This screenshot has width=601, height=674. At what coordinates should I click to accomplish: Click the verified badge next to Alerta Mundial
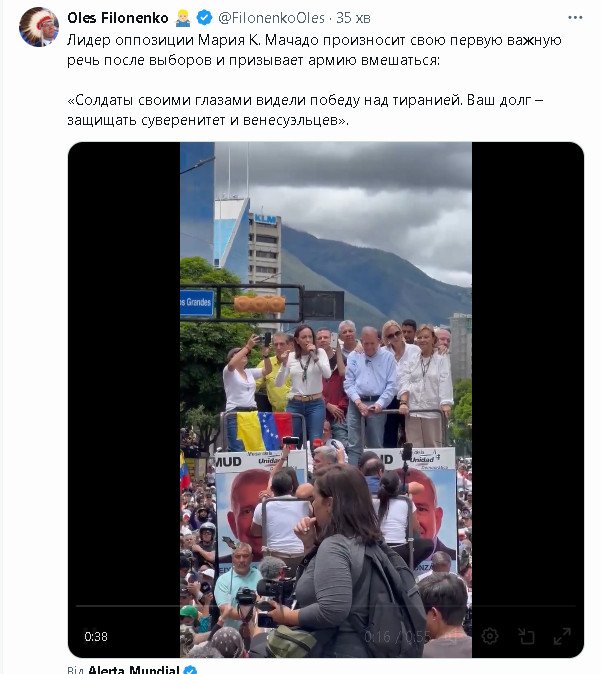click(x=190, y=670)
